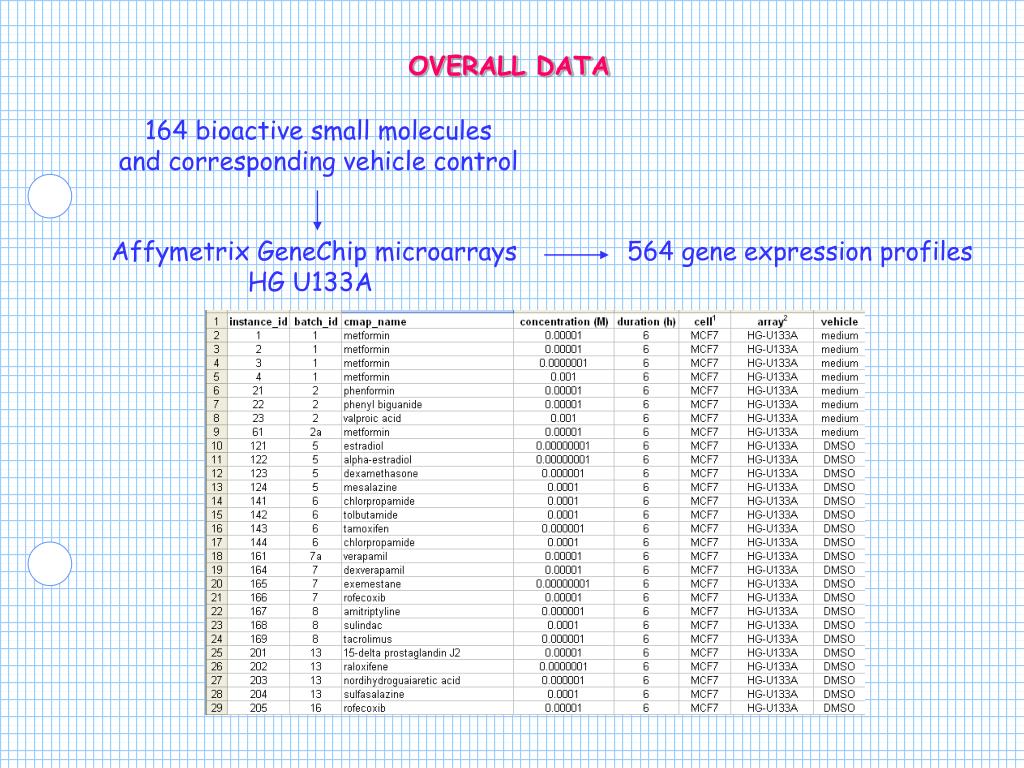Click batch_id "2a" cell
Viewport: 1024px width, 768px height.
[x=315, y=432]
